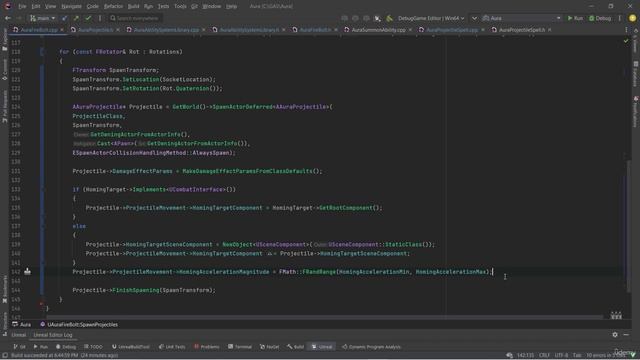
Task: Open the Edit menu
Action: 36,6
